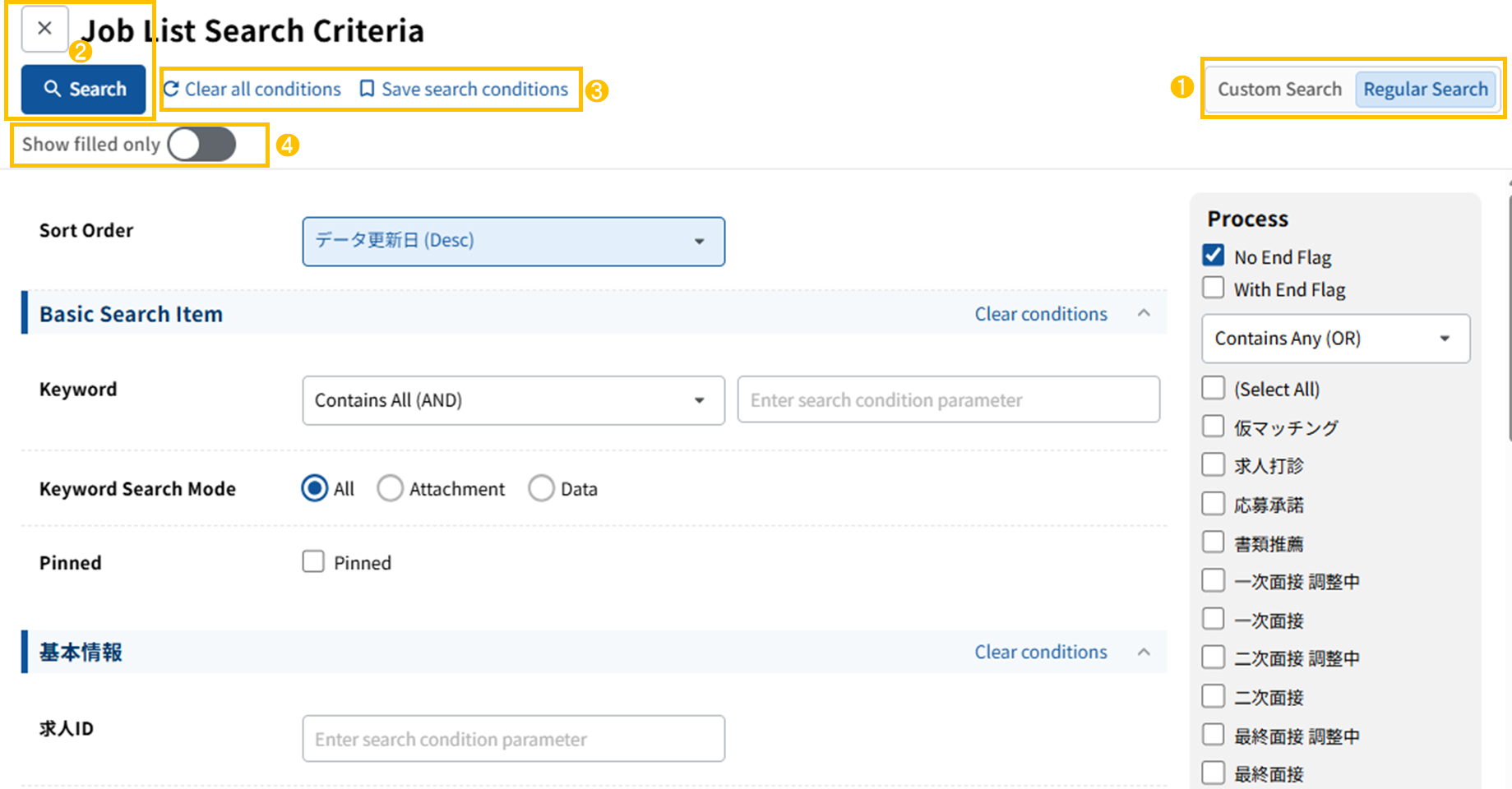The width and height of the screenshot is (1512, 789).
Task: Check the (Select All) process checkbox
Action: [x=1214, y=388]
